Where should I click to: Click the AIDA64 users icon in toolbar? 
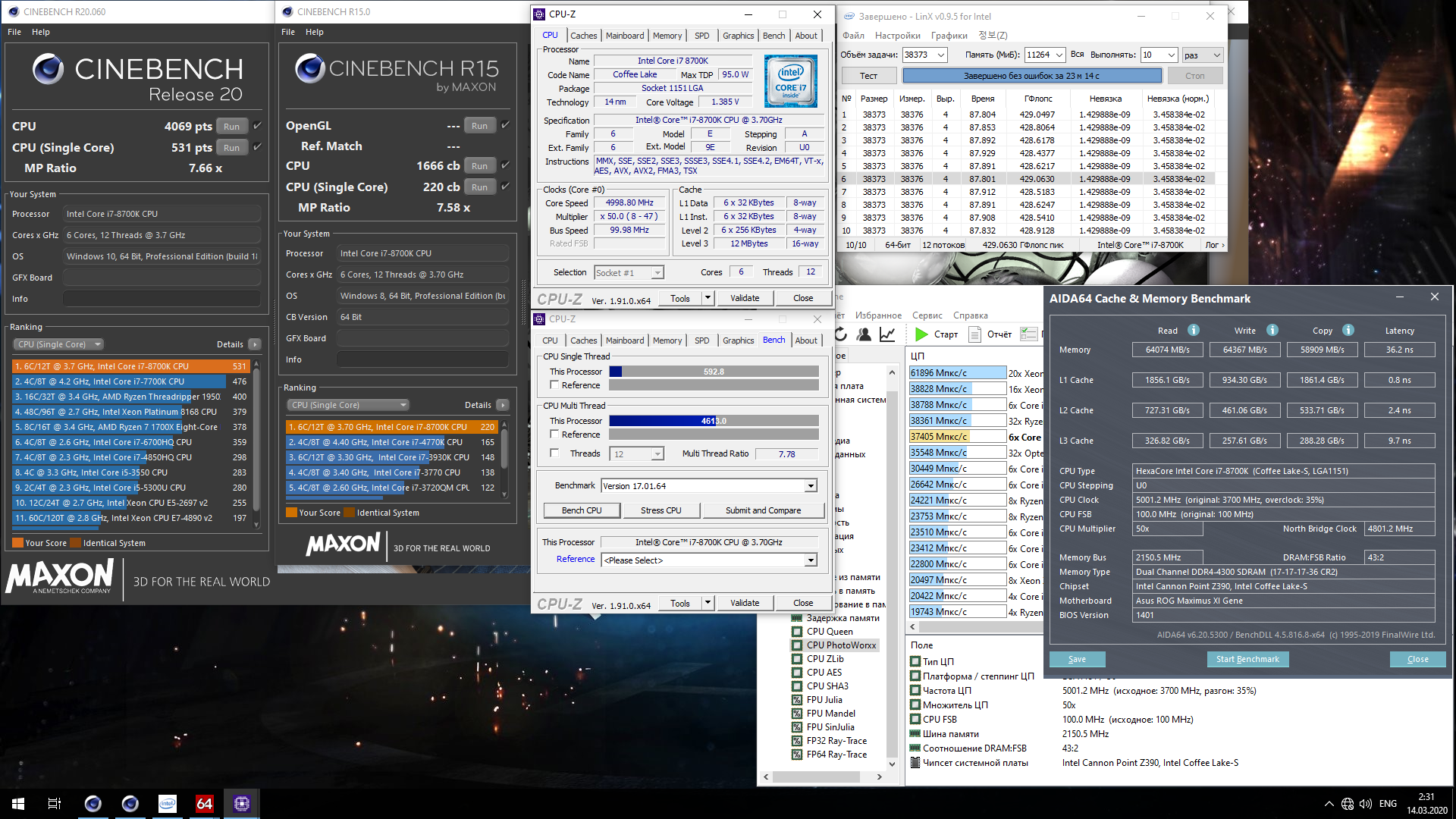click(864, 334)
